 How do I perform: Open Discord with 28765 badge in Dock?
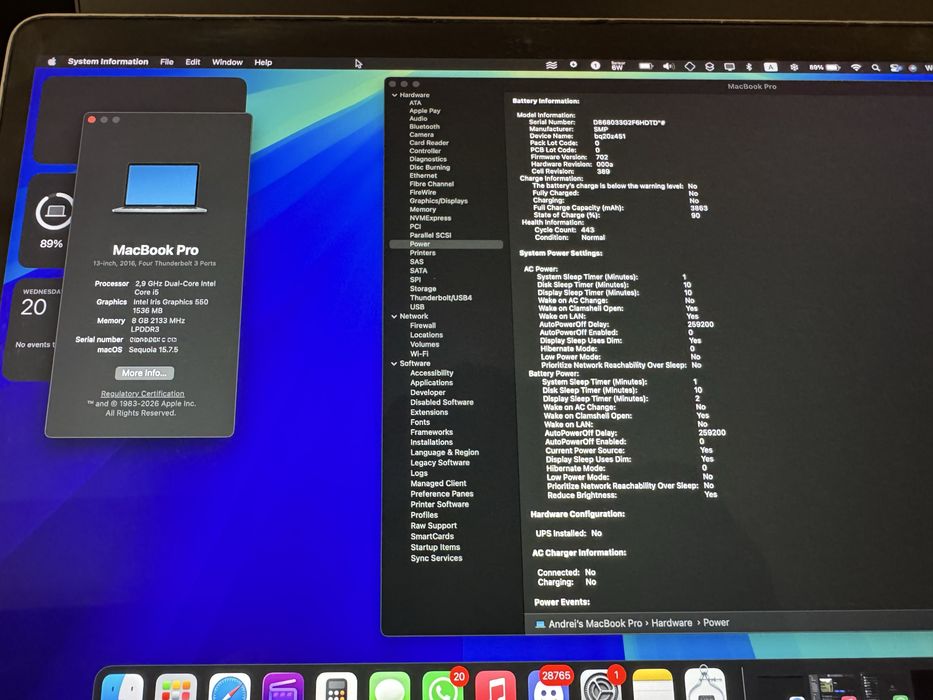click(548, 686)
